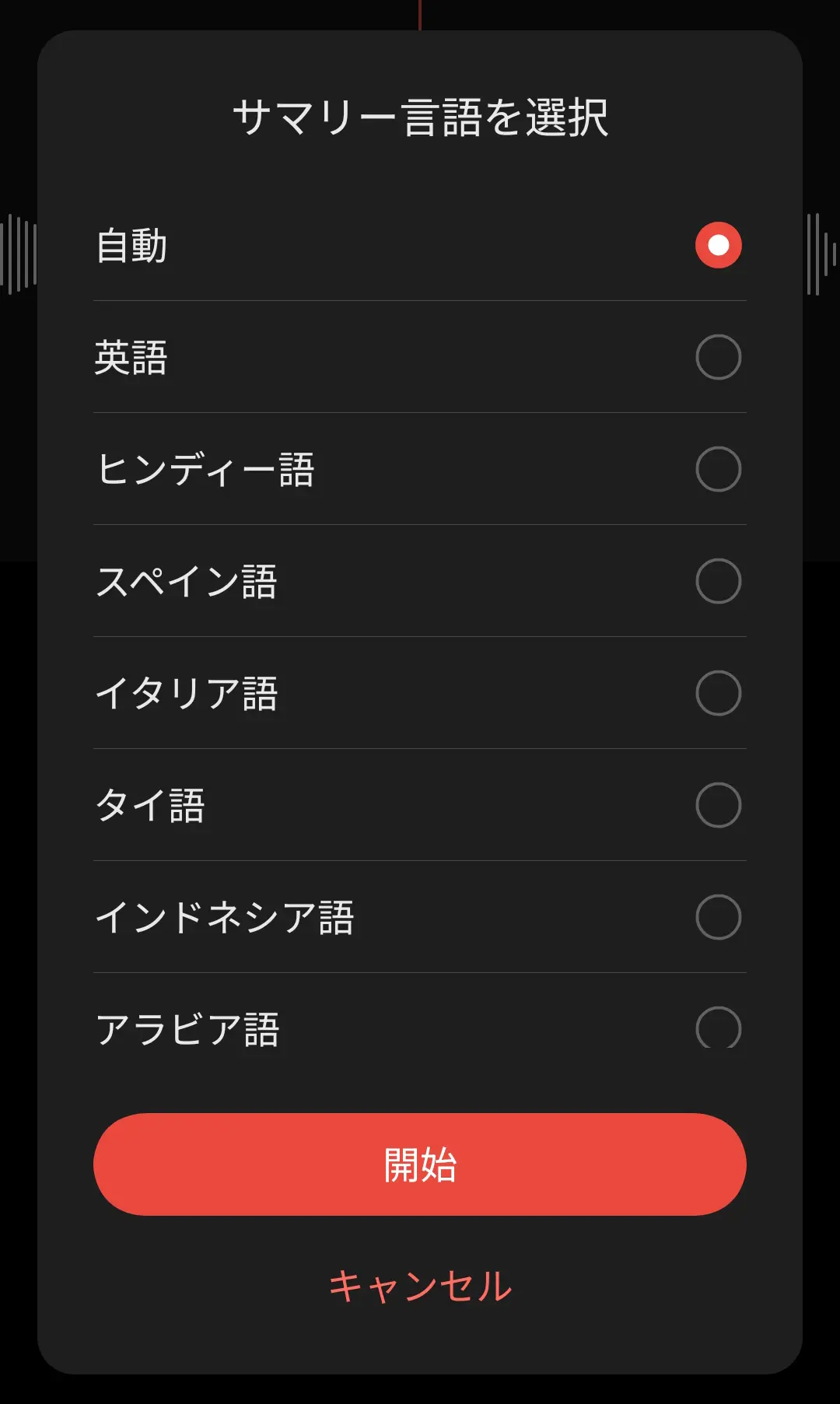Choose the タイ語 radio button

pyautogui.click(x=718, y=805)
